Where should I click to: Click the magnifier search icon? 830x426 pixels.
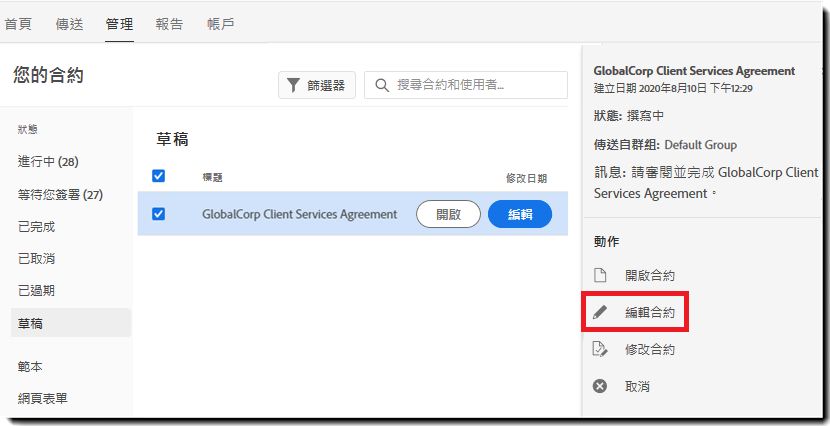click(382, 85)
